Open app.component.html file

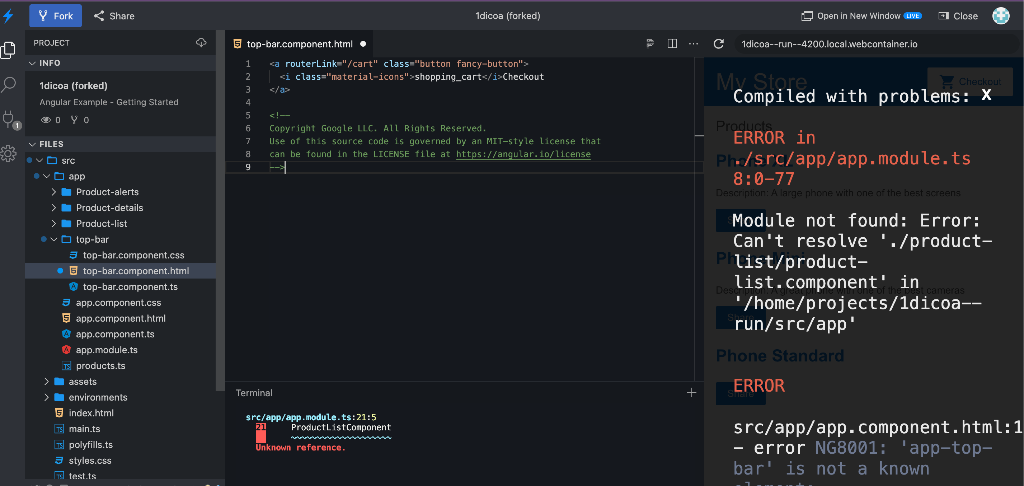pyautogui.click(x=121, y=318)
